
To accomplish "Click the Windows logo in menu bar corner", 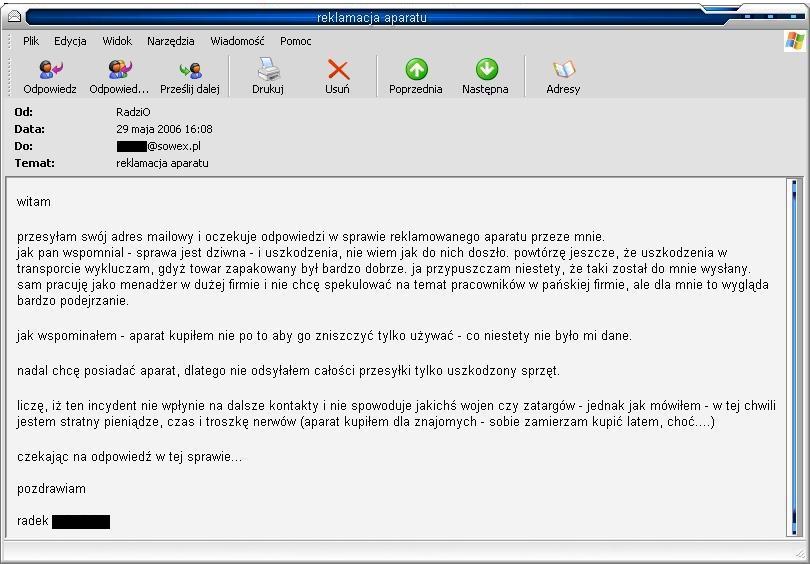I will pos(795,41).
